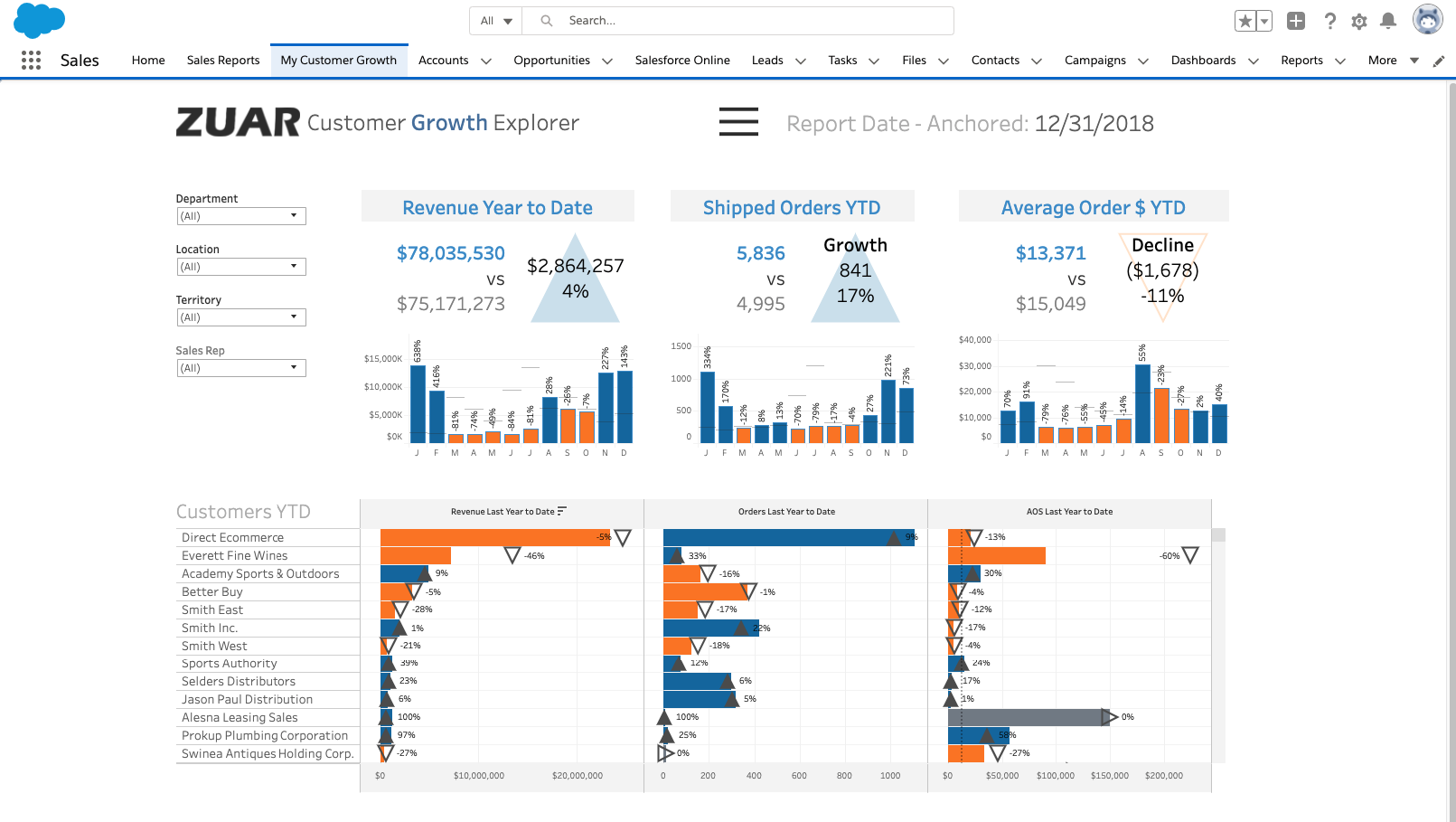
Task: Expand the Leads tab chevron
Action: tap(801, 61)
